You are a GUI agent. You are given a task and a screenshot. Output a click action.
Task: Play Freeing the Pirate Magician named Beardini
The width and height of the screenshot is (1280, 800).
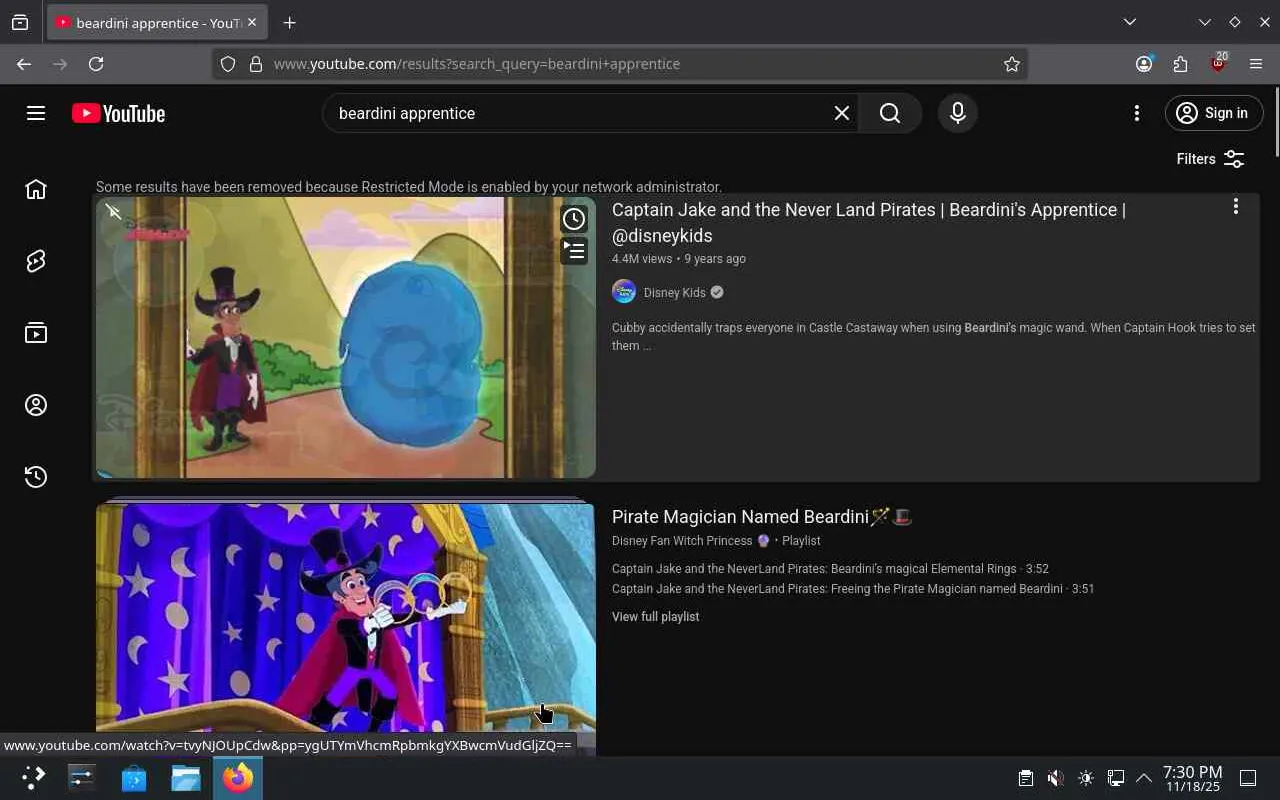pyautogui.click(x=853, y=589)
